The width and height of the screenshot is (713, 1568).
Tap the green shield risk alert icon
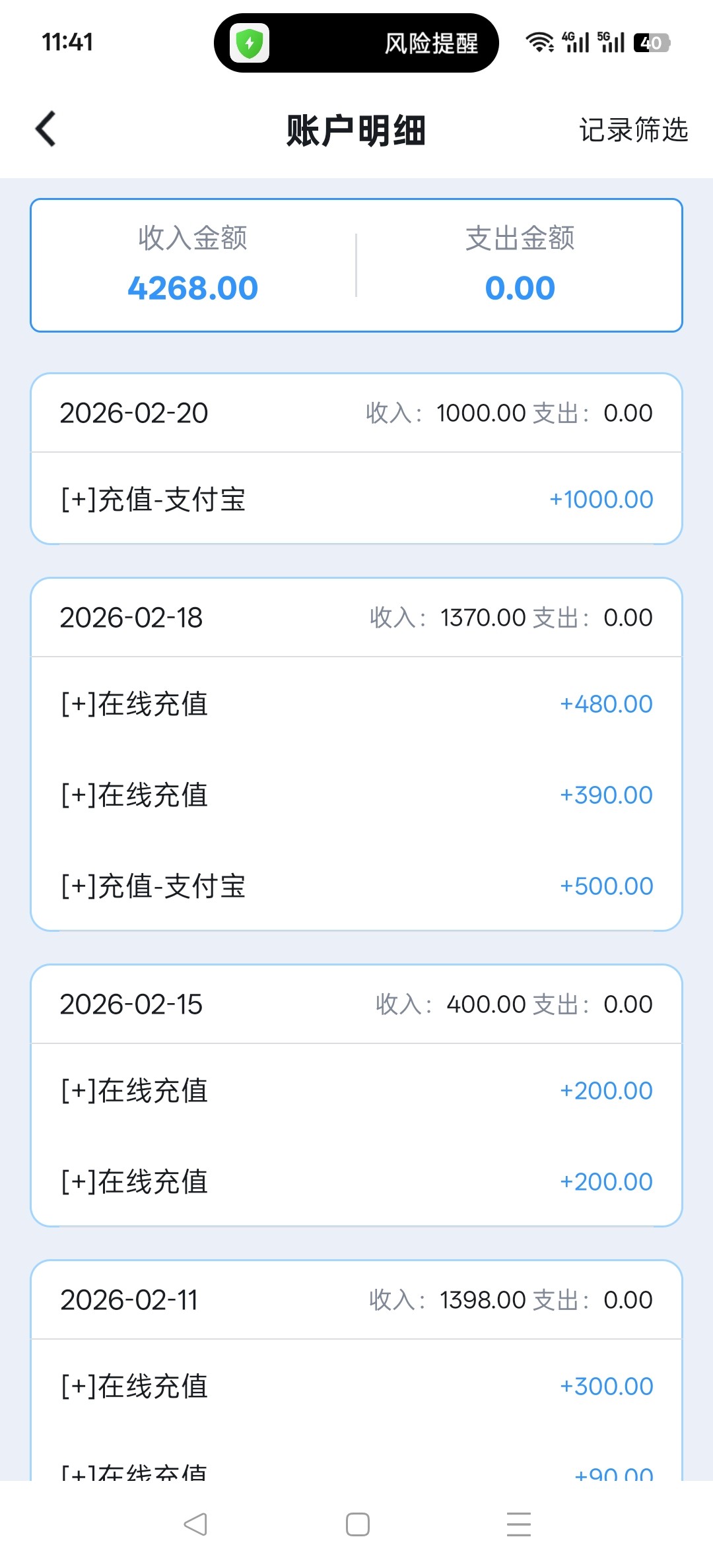pos(250,44)
